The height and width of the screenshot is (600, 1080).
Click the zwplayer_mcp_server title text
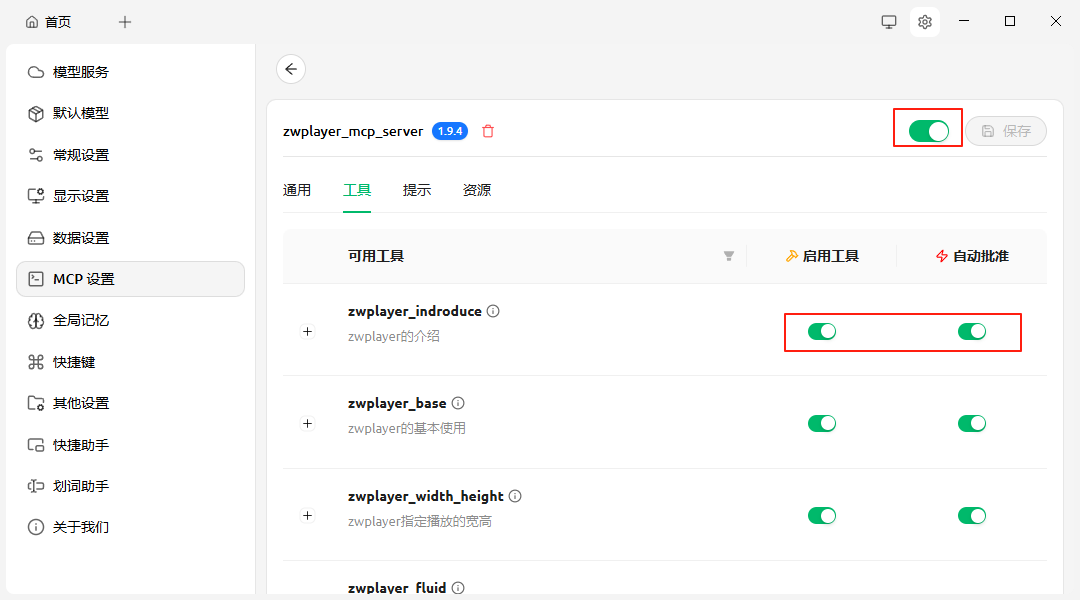coord(353,131)
